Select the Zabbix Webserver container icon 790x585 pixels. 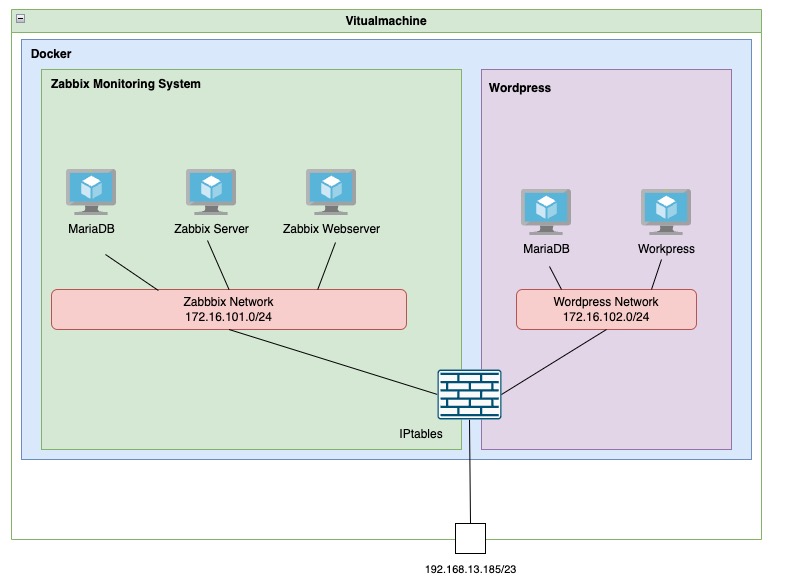click(331, 192)
